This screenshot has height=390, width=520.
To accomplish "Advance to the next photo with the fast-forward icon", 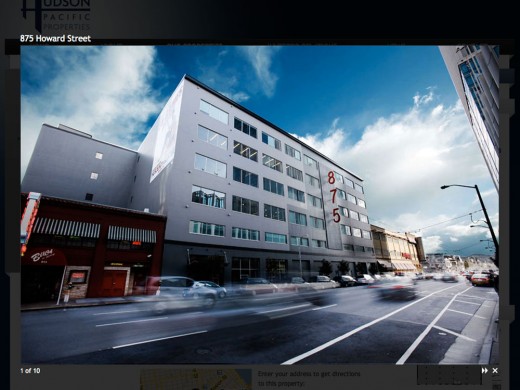I will 484,370.
